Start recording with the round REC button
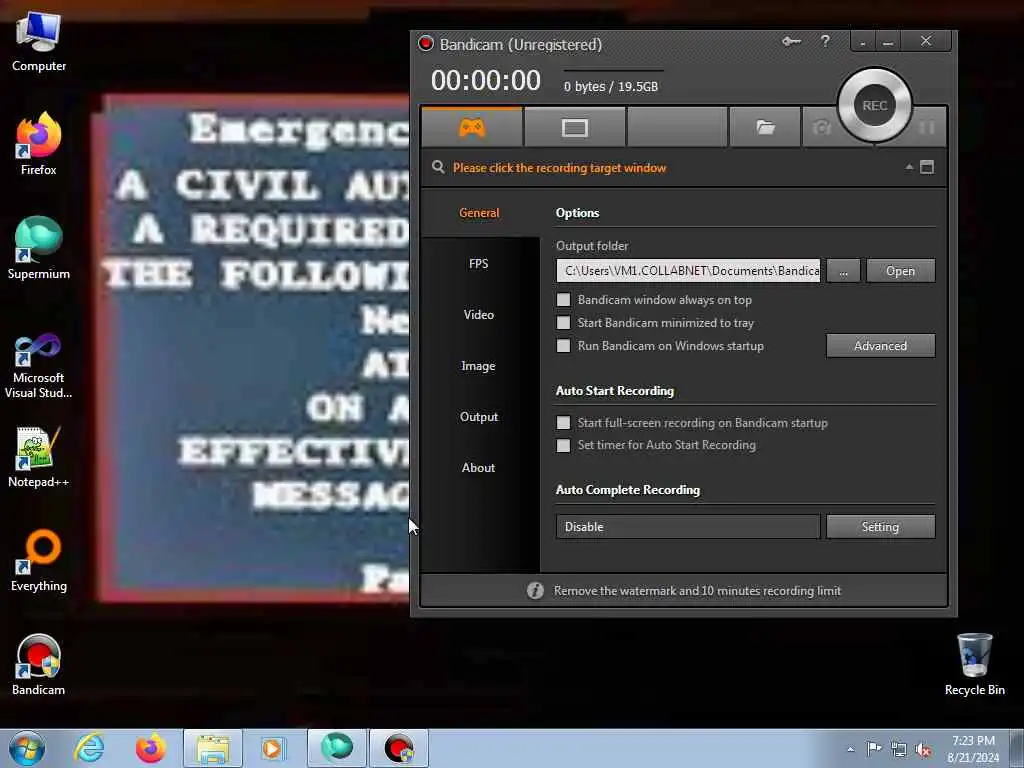The width and height of the screenshot is (1024, 768). pos(874,105)
